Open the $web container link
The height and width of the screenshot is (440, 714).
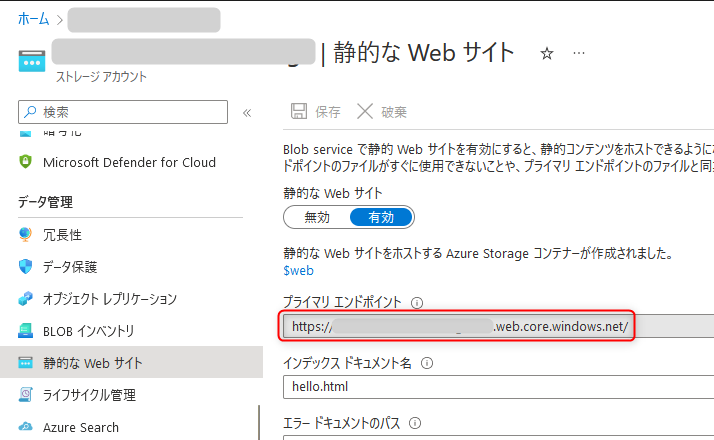pos(298,271)
